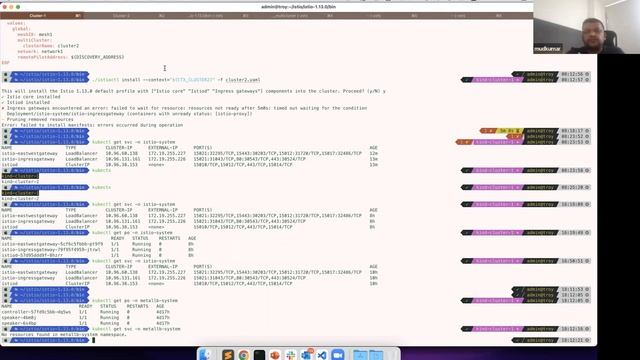Click the install Proceed (y/N) confirmation line
The width and height of the screenshot is (640, 360).
click(x=193, y=91)
